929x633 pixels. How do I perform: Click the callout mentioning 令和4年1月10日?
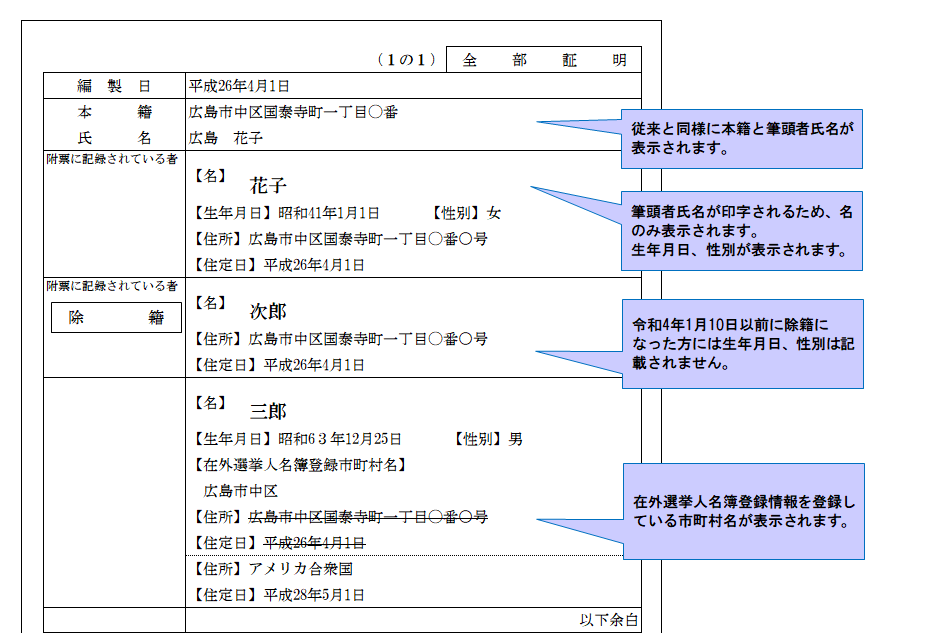point(743,344)
